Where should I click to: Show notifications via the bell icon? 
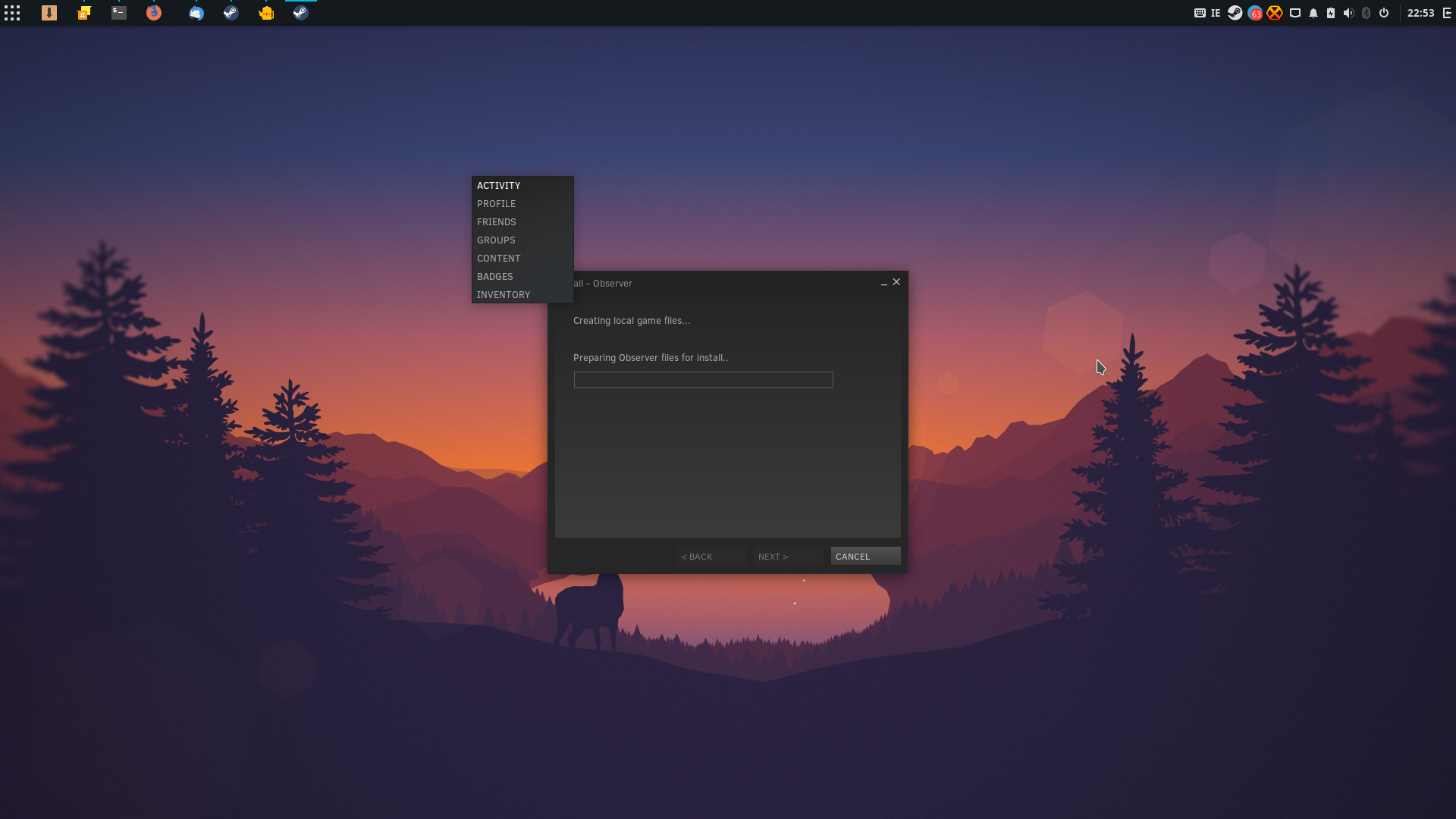(x=1313, y=13)
